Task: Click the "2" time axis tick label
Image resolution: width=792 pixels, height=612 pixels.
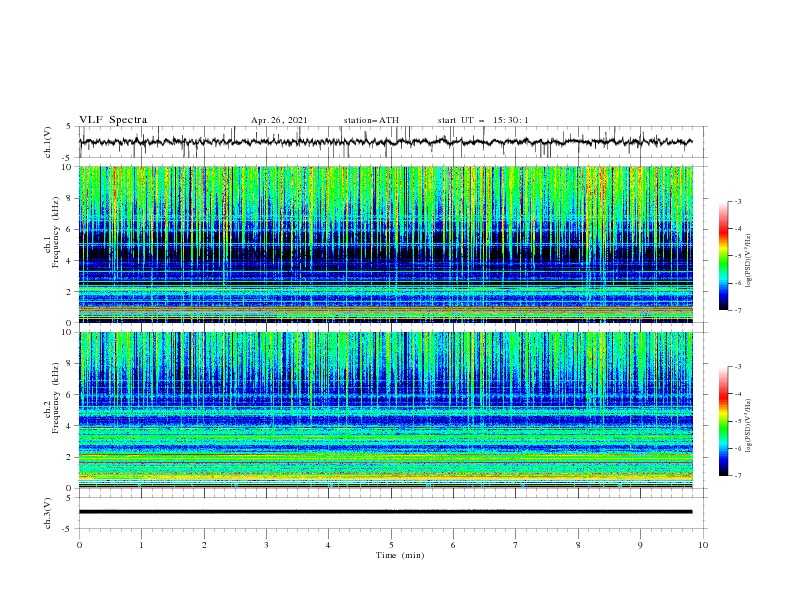Action: click(x=204, y=545)
